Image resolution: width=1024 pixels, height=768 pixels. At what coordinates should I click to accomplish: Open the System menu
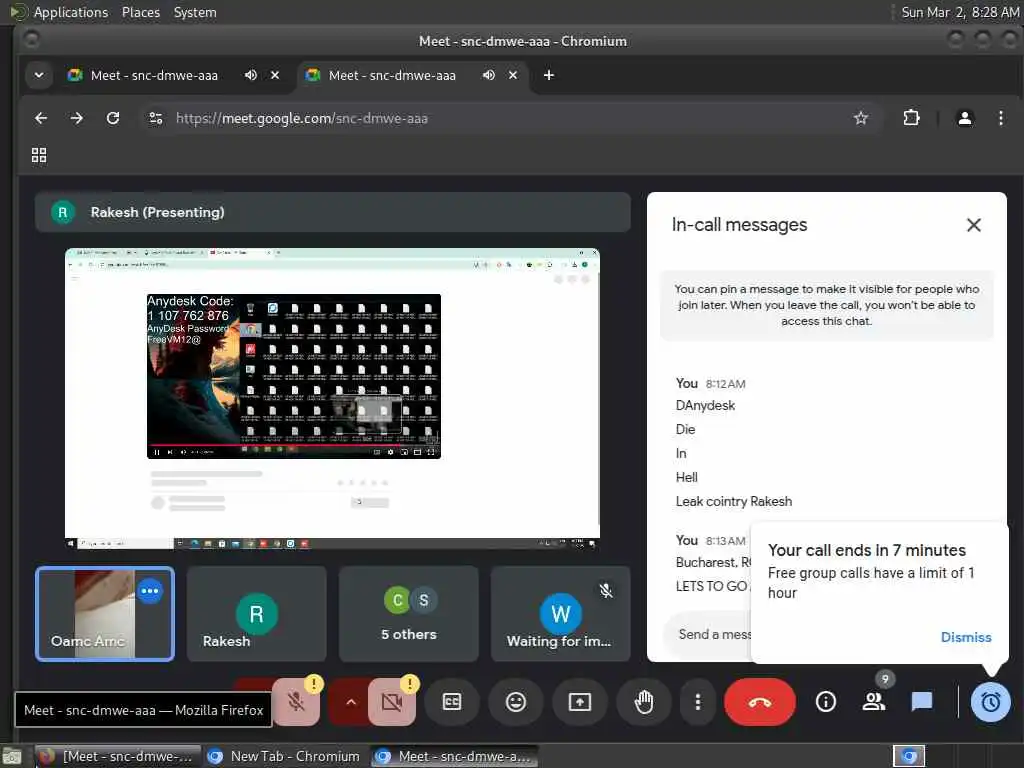coord(195,12)
